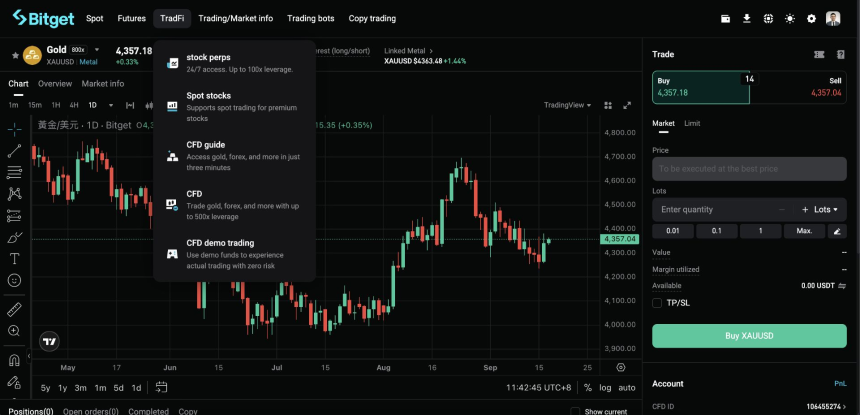Open the coupon ticket icon in Trade panel
This screenshot has width=860, height=415.
[x=819, y=54]
